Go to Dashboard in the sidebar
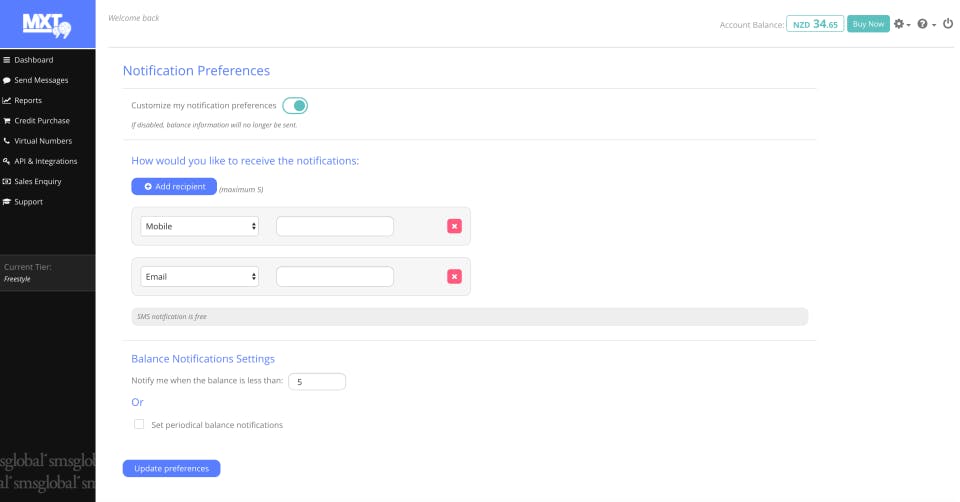Screen dimensions: 960x502 (x=33, y=60)
